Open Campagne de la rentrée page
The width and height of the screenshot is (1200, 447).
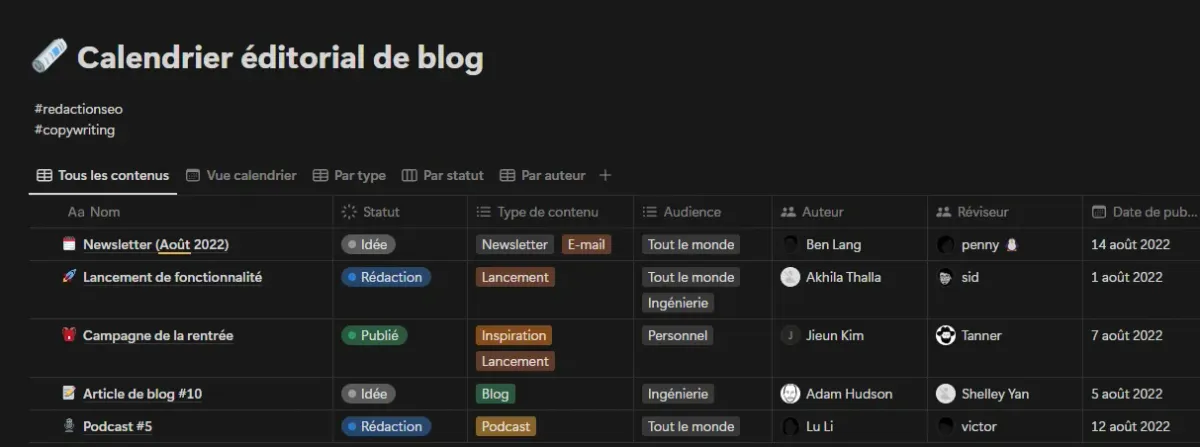(158, 336)
